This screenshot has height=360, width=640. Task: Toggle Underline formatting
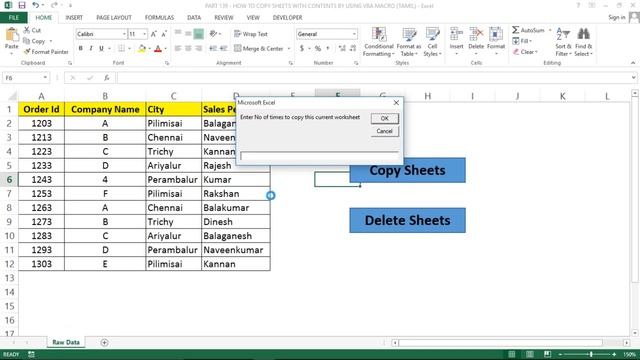coord(101,48)
